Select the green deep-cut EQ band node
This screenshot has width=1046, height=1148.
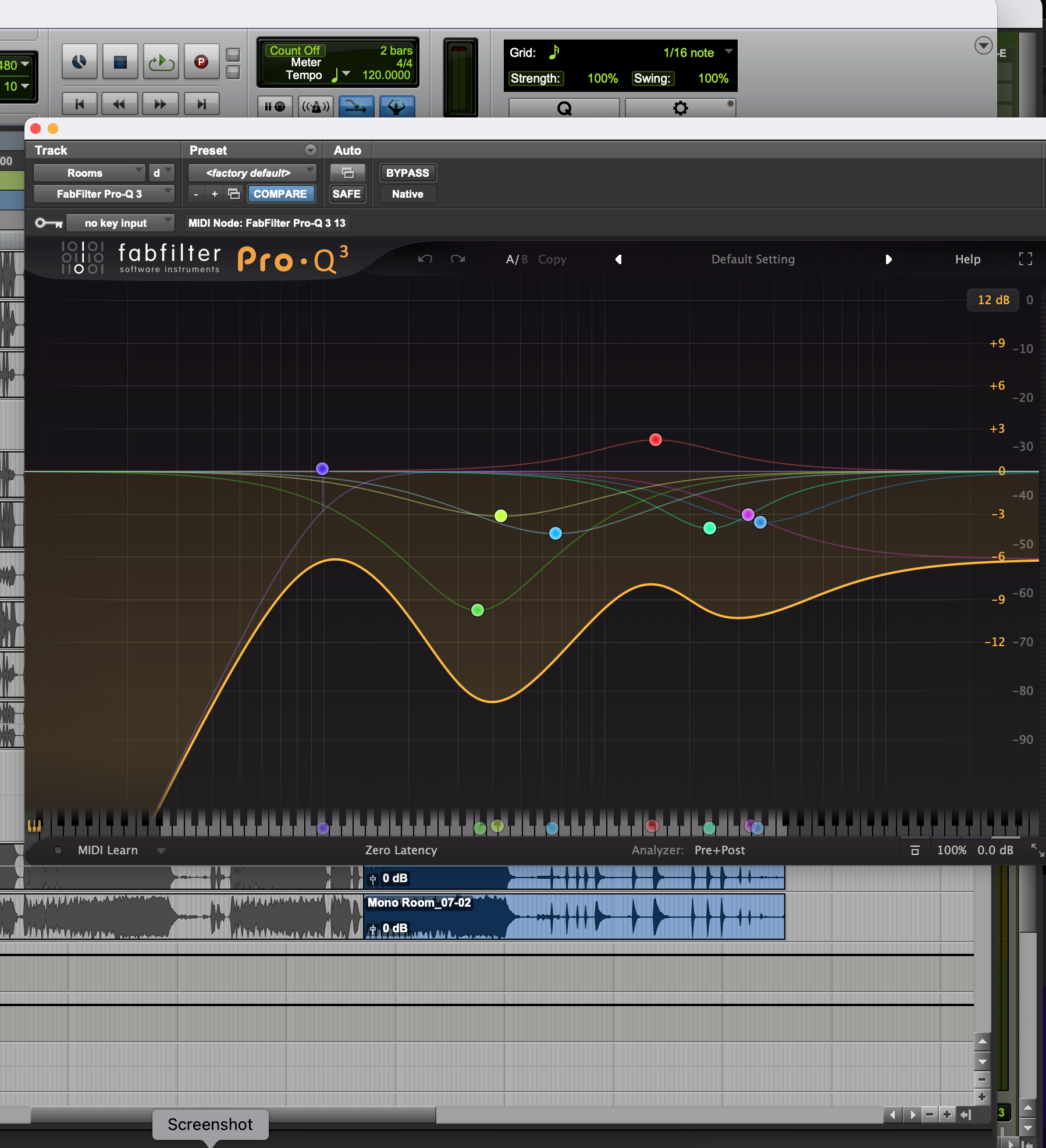(x=478, y=610)
